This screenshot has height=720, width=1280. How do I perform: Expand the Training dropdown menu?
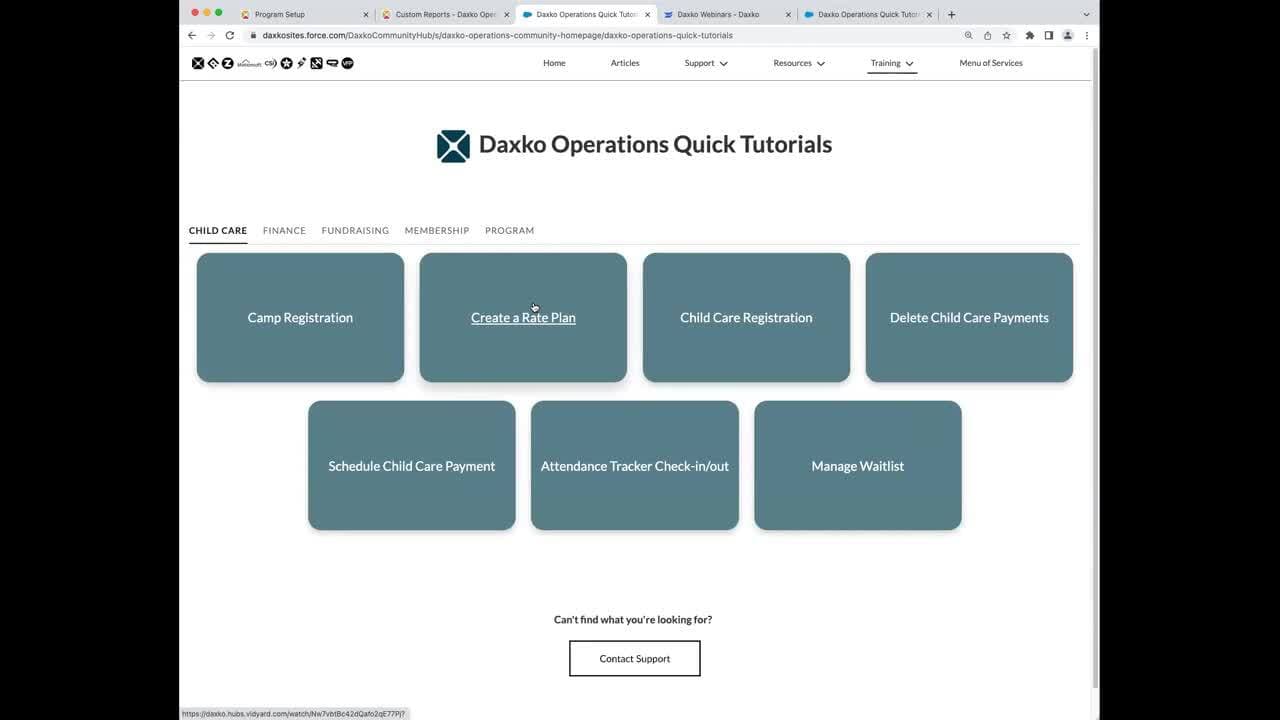coord(891,63)
